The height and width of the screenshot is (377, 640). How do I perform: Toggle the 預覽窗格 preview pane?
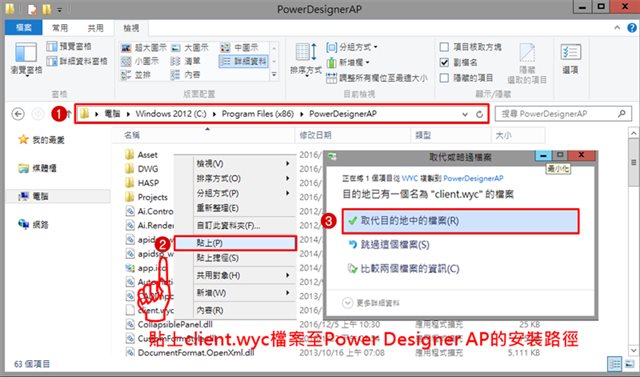[x=69, y=46]
